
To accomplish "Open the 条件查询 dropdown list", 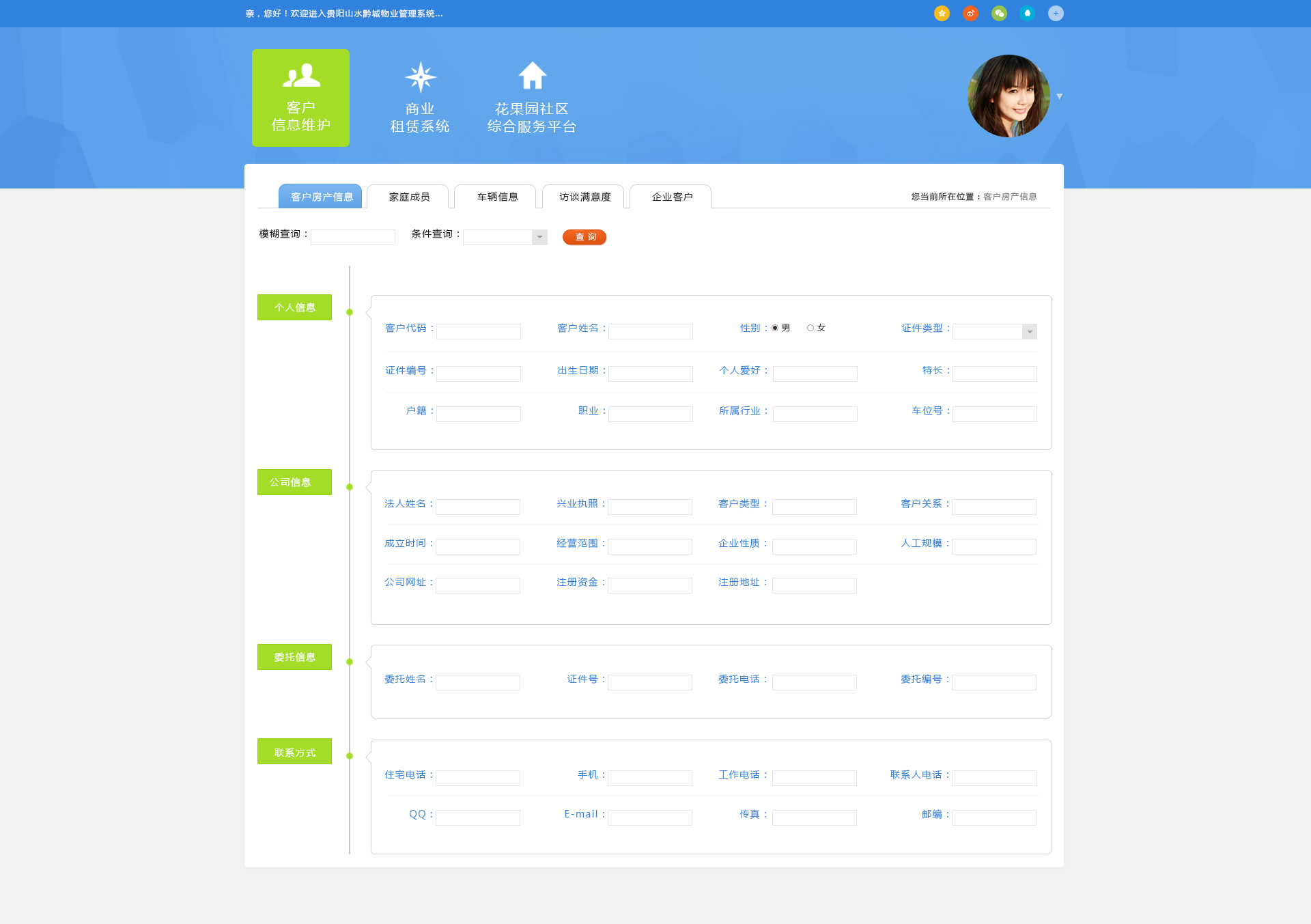I will [x=539, y=237].
